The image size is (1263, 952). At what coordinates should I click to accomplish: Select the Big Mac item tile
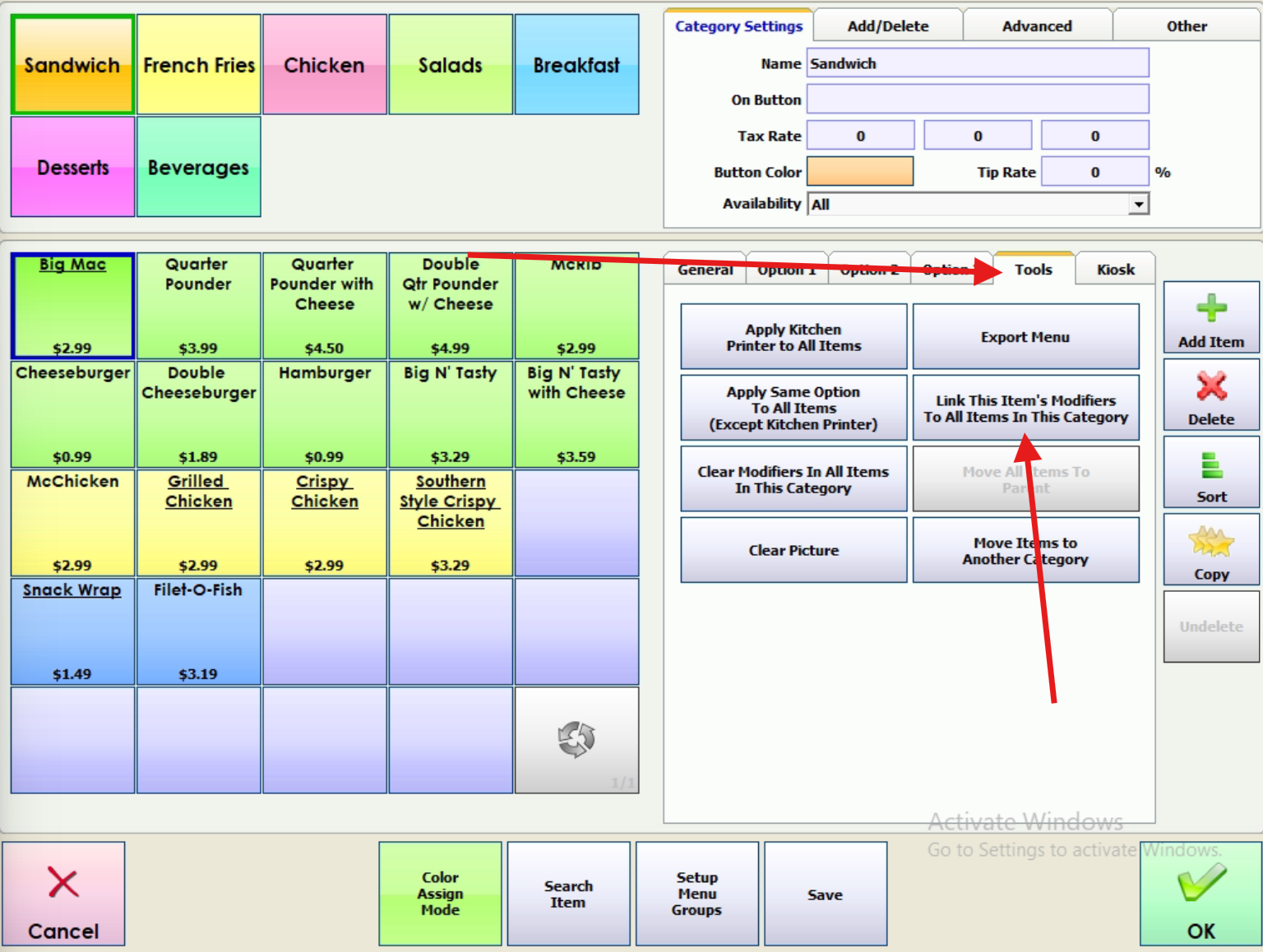[72, 306]
